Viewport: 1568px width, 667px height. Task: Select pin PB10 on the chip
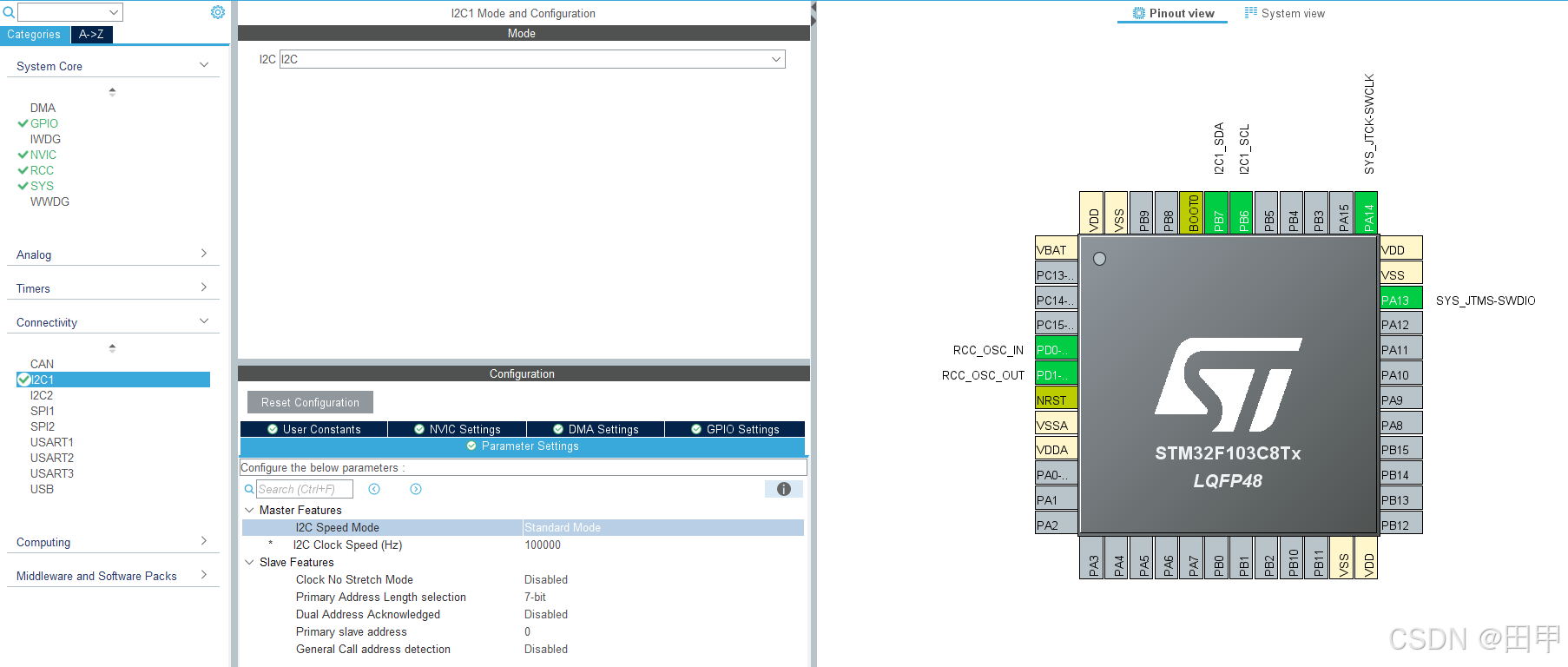click(1293, 558)
